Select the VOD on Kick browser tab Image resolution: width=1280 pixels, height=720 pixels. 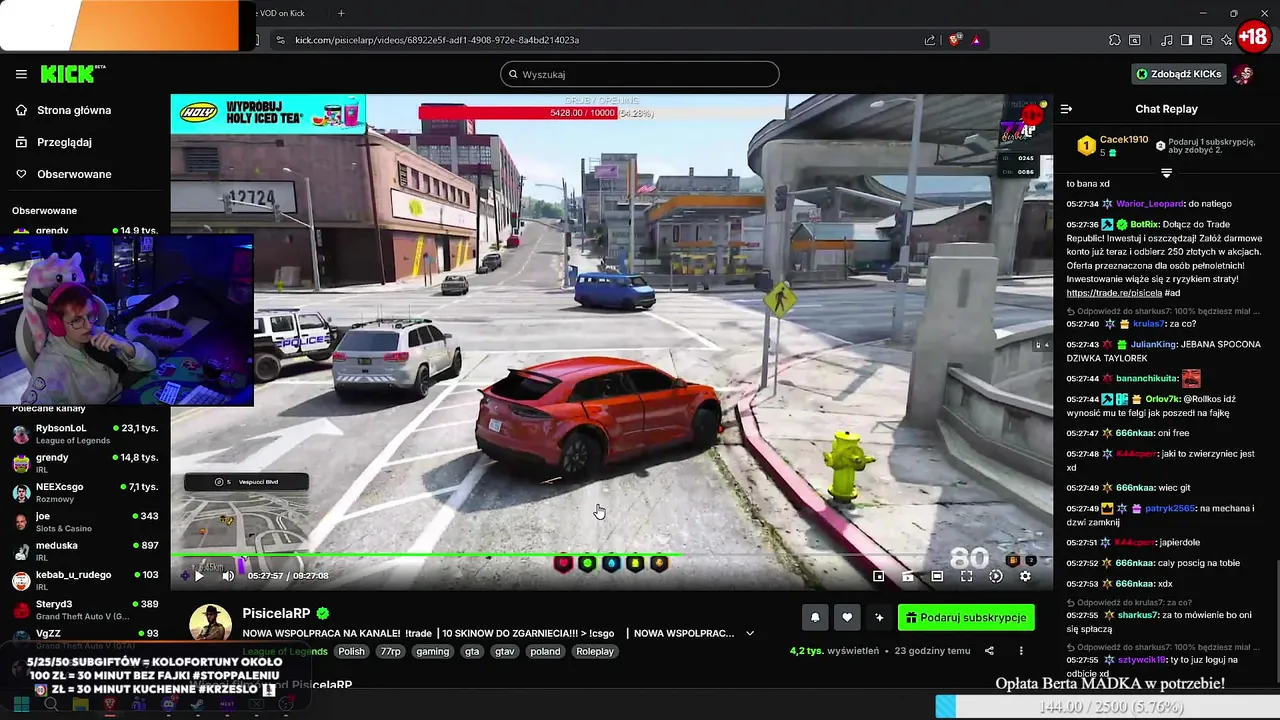coord(285,13)
